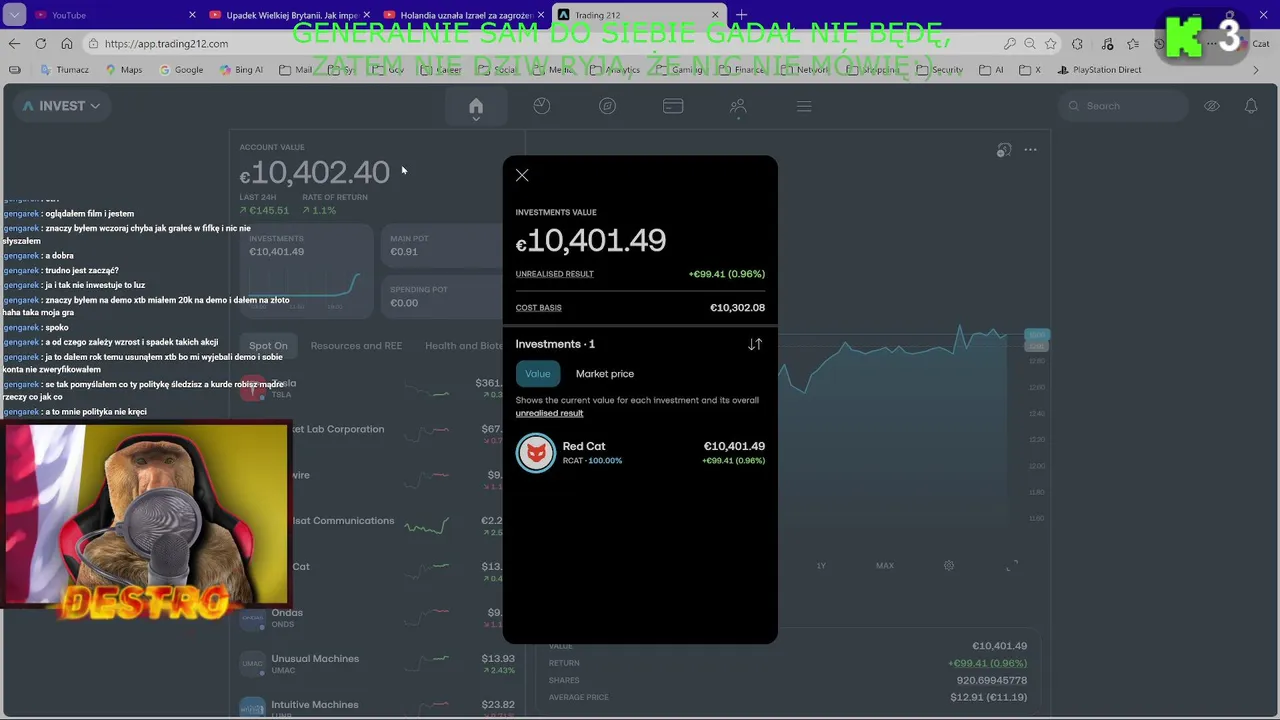Open the Security bookmarks folder
This screenshot has width=1280, height=720.
tap(939, 70)
